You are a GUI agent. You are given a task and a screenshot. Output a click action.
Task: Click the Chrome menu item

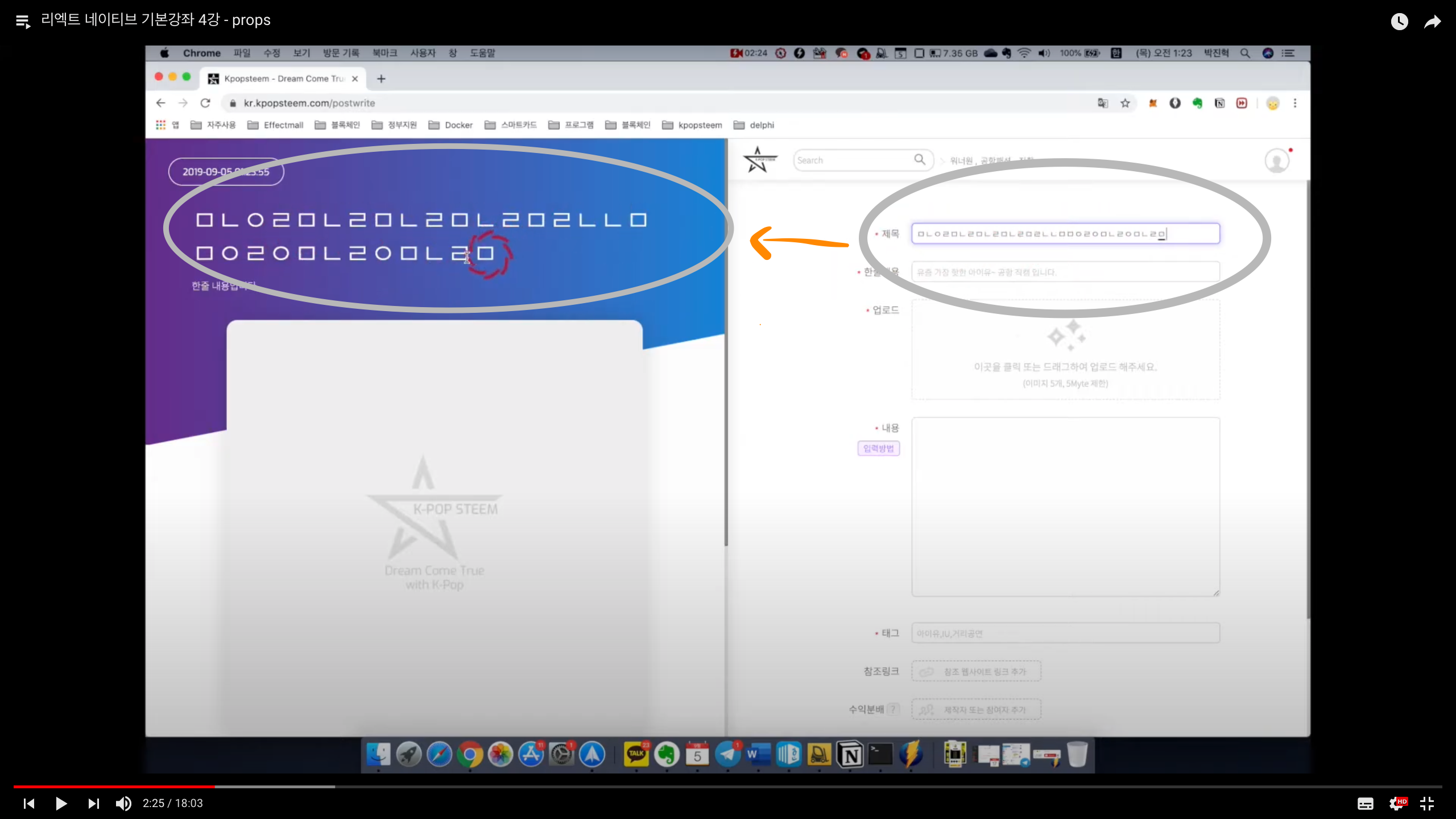(x=201, y=53)
